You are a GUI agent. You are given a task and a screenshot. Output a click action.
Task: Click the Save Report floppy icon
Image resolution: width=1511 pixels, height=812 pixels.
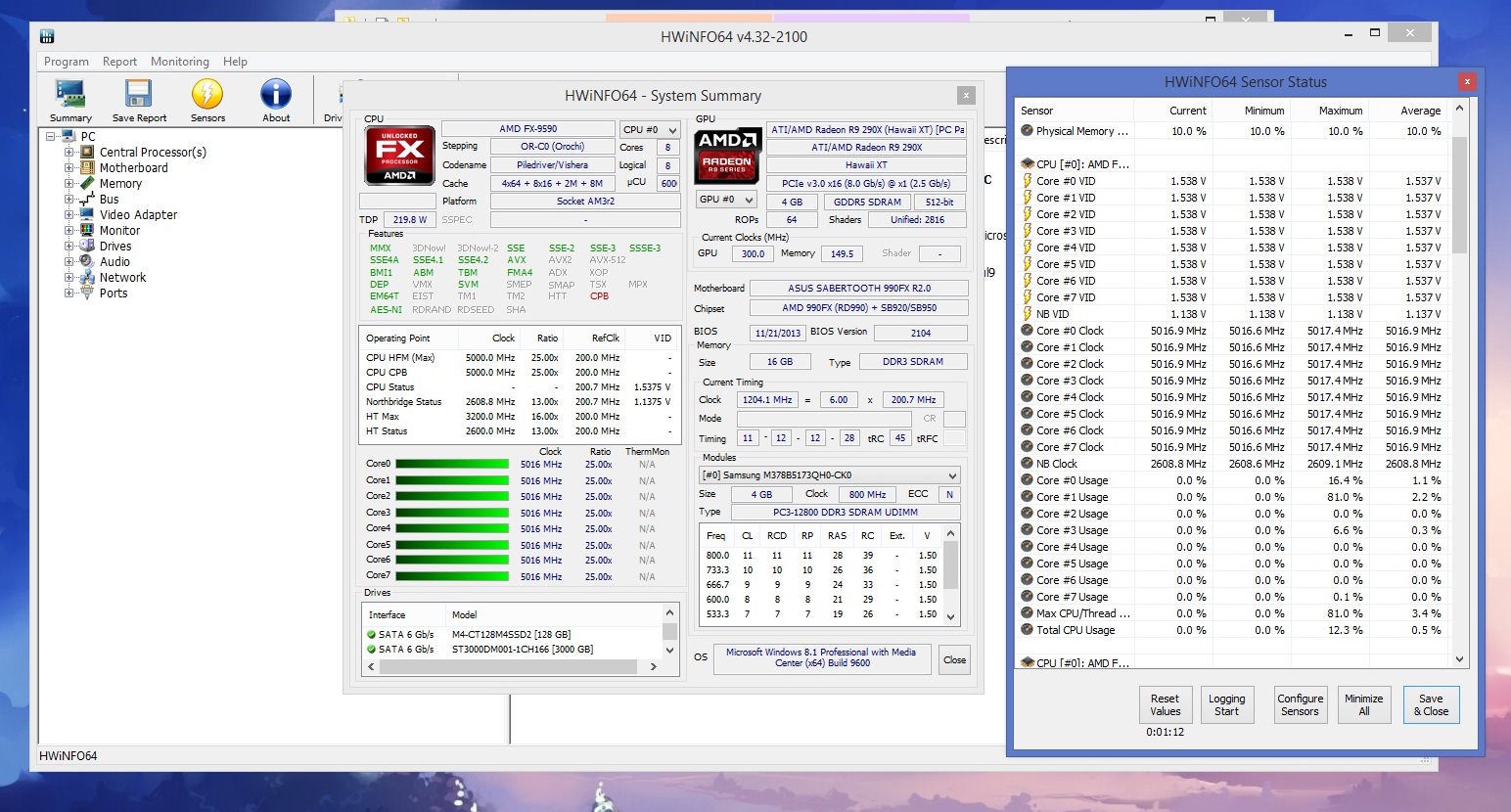(139, 94)
